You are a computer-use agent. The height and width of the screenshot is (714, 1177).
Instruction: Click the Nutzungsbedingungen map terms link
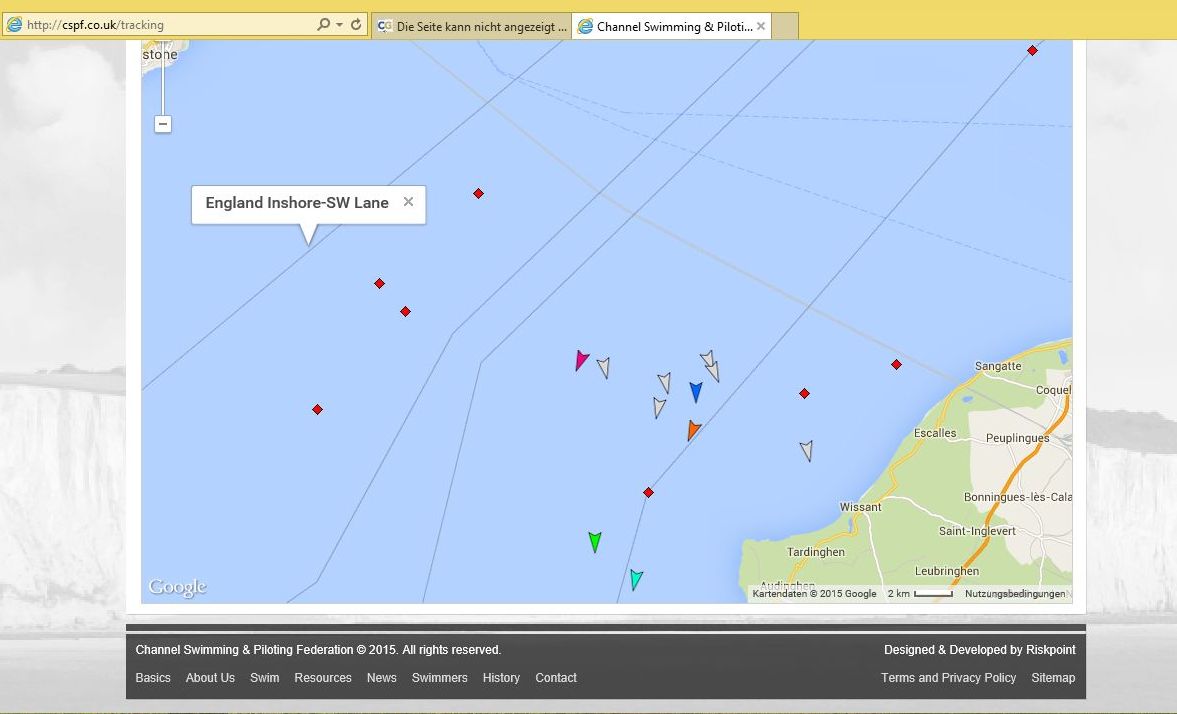click(1015, 593)
